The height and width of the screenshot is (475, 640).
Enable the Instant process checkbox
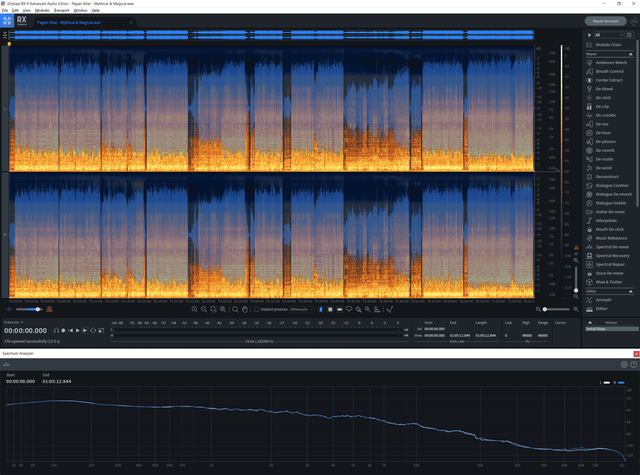click(x=257, y=309)
